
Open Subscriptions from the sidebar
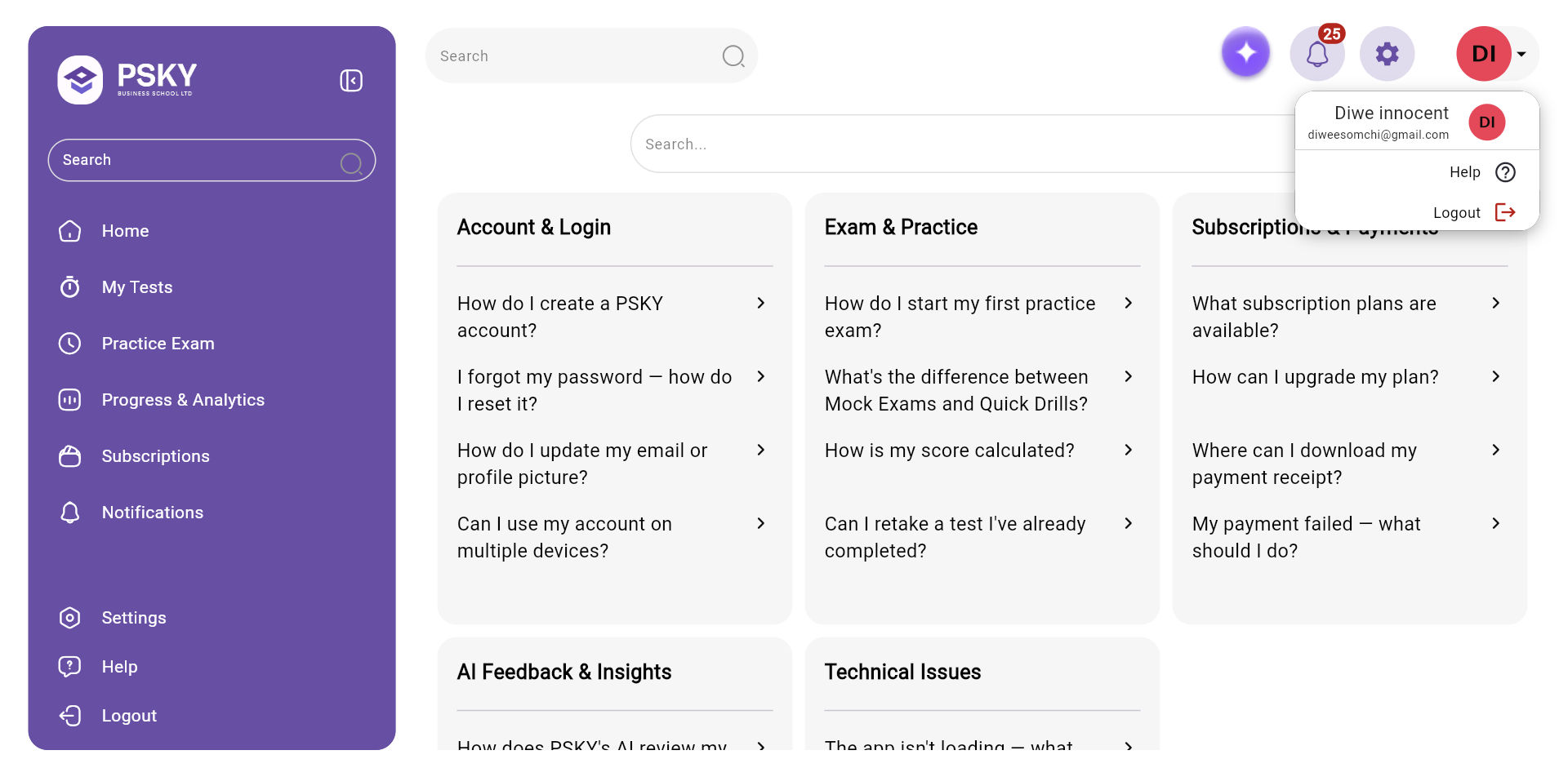click(x=155, y=456)
